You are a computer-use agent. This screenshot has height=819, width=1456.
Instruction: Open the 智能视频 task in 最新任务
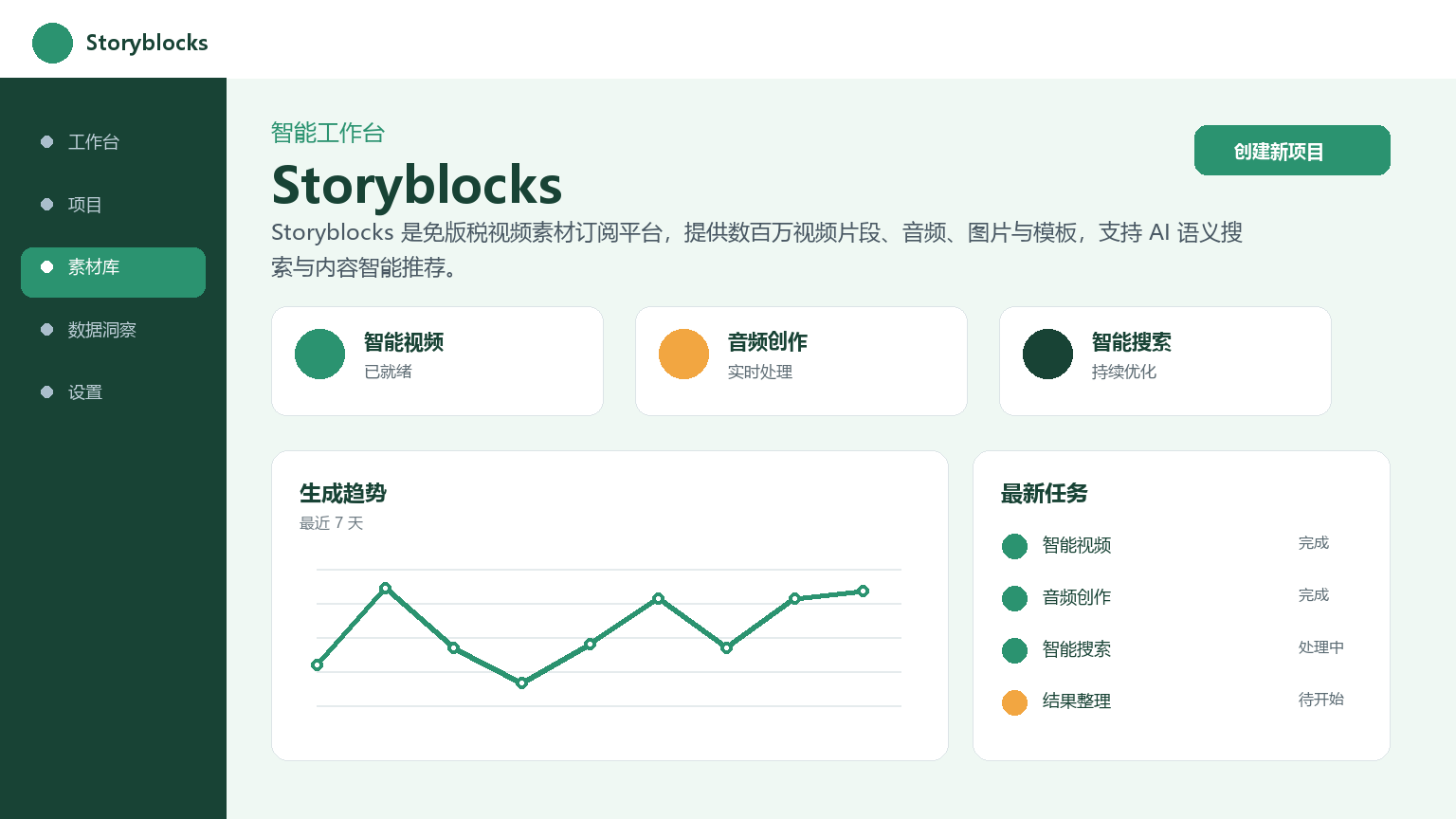(1077, 545)
